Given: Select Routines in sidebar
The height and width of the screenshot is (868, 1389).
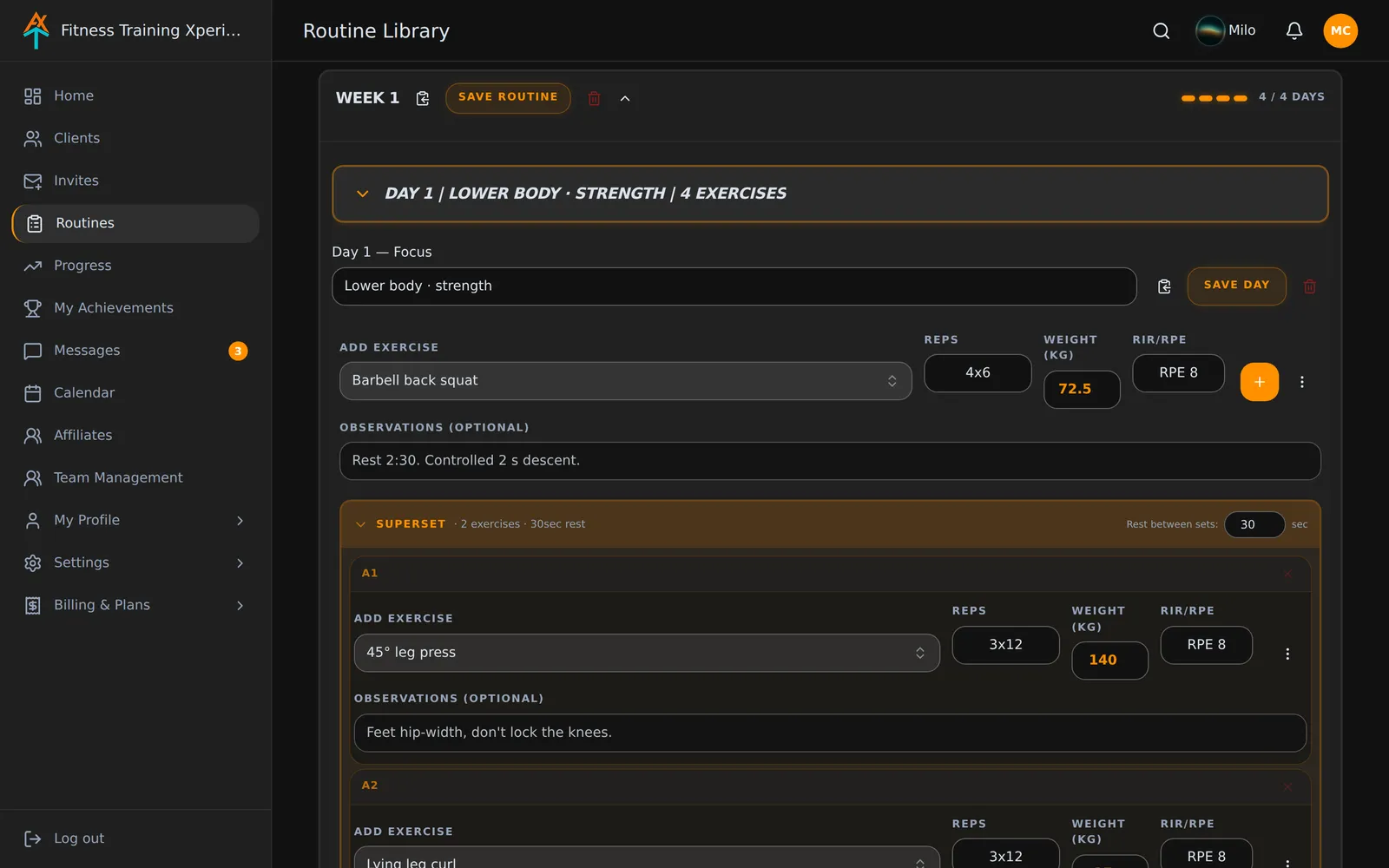Looking at the screenshot, I should [135, 224].
